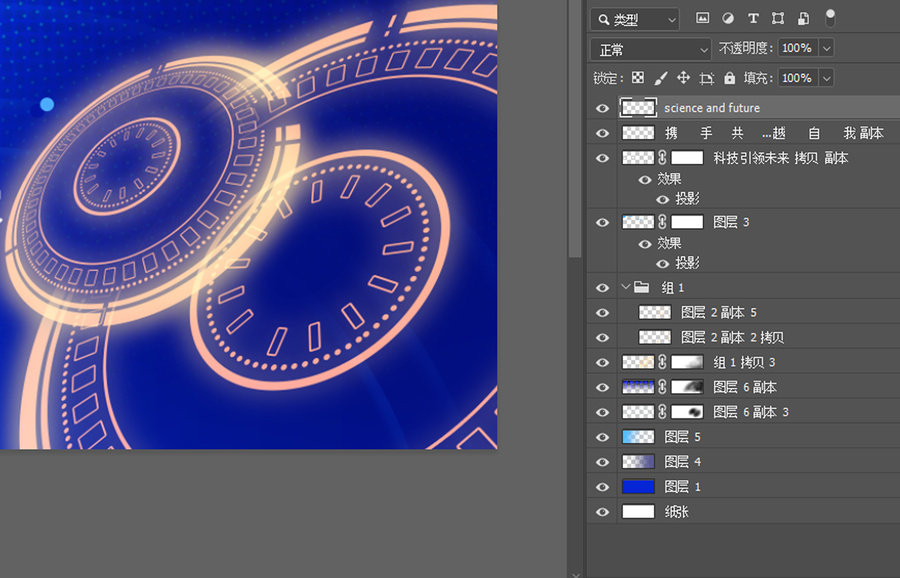900x578 pixels.
Task: Click mask link icon on 图层 3
Action: [662, 222]
